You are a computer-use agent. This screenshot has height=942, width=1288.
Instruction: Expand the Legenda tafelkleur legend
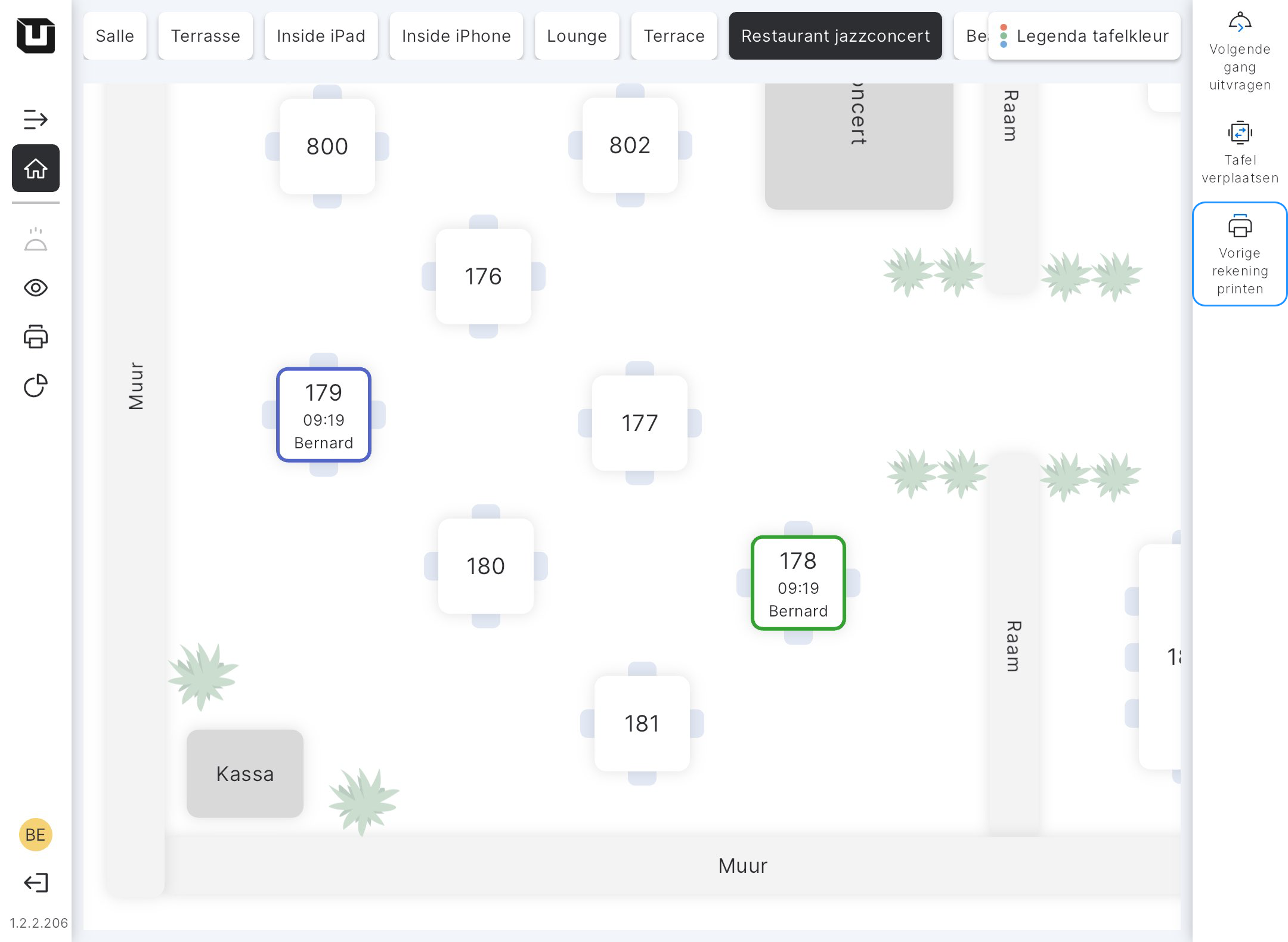pyautogui.click(x=1084, y=36)
